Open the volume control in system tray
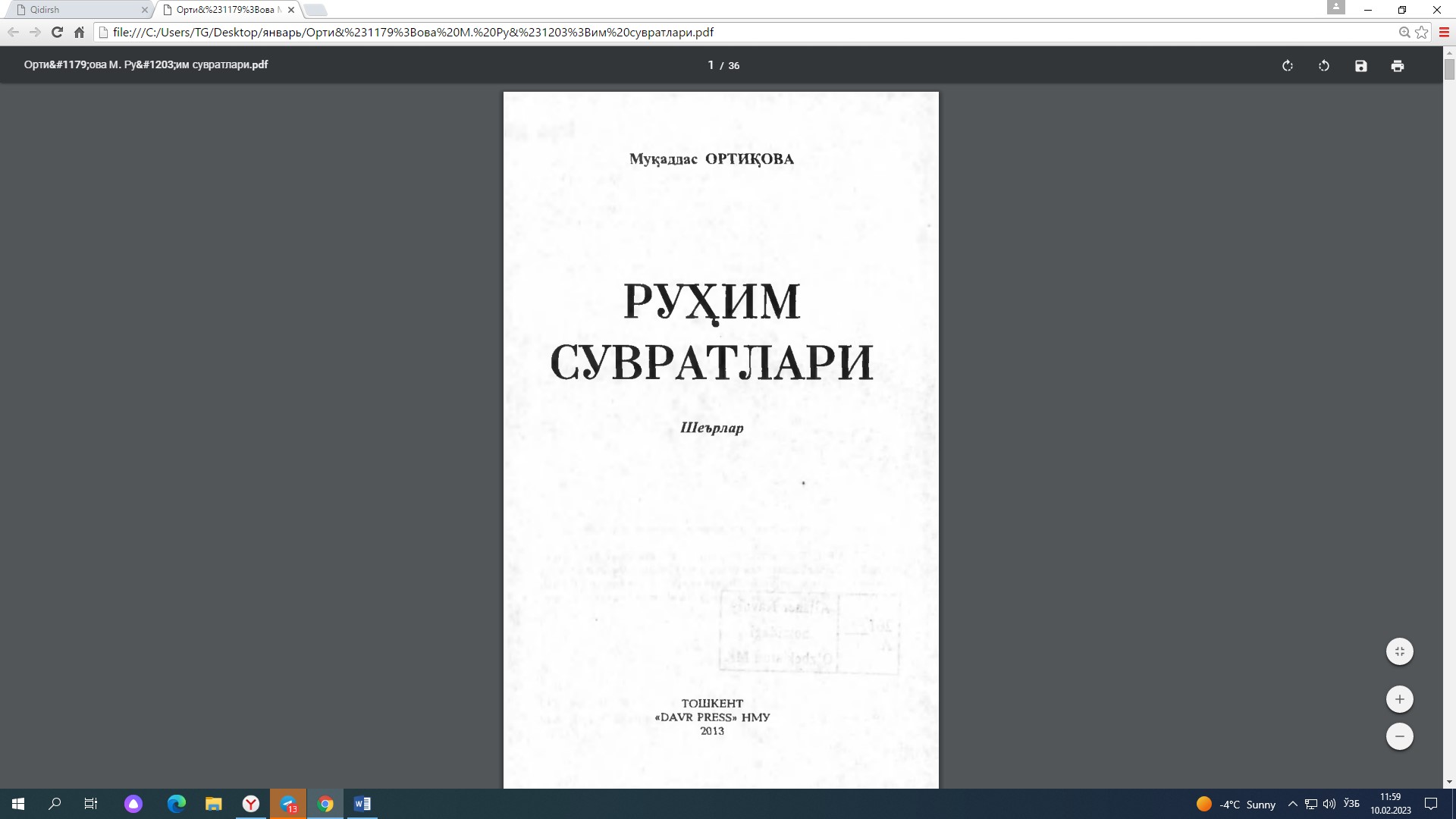The height and width of the screenshot is (819, 1456). [x=1329, y=804]
